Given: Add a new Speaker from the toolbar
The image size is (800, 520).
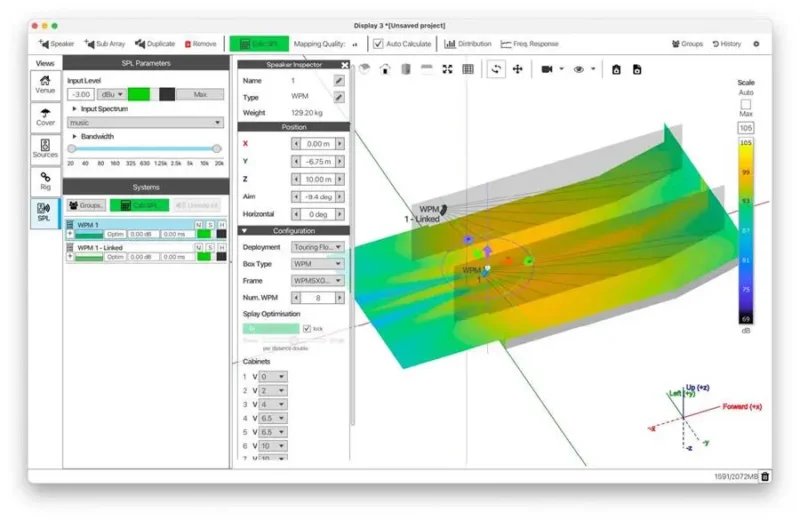Looking at the screenshot, I should tap(56, 44).
